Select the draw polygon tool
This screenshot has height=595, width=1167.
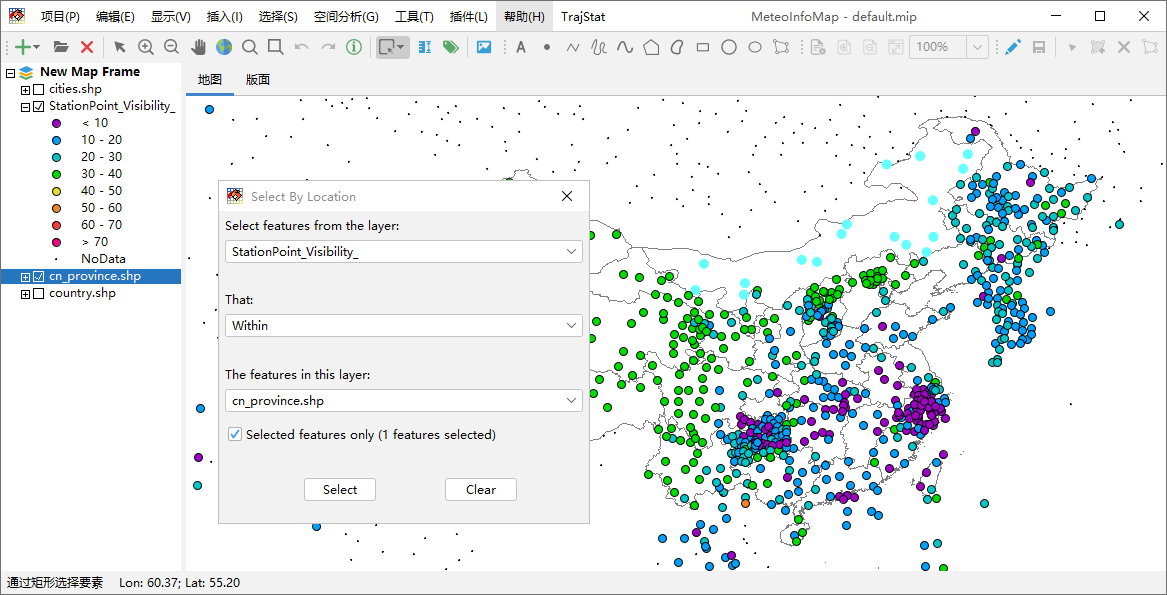tap(651, 47)
